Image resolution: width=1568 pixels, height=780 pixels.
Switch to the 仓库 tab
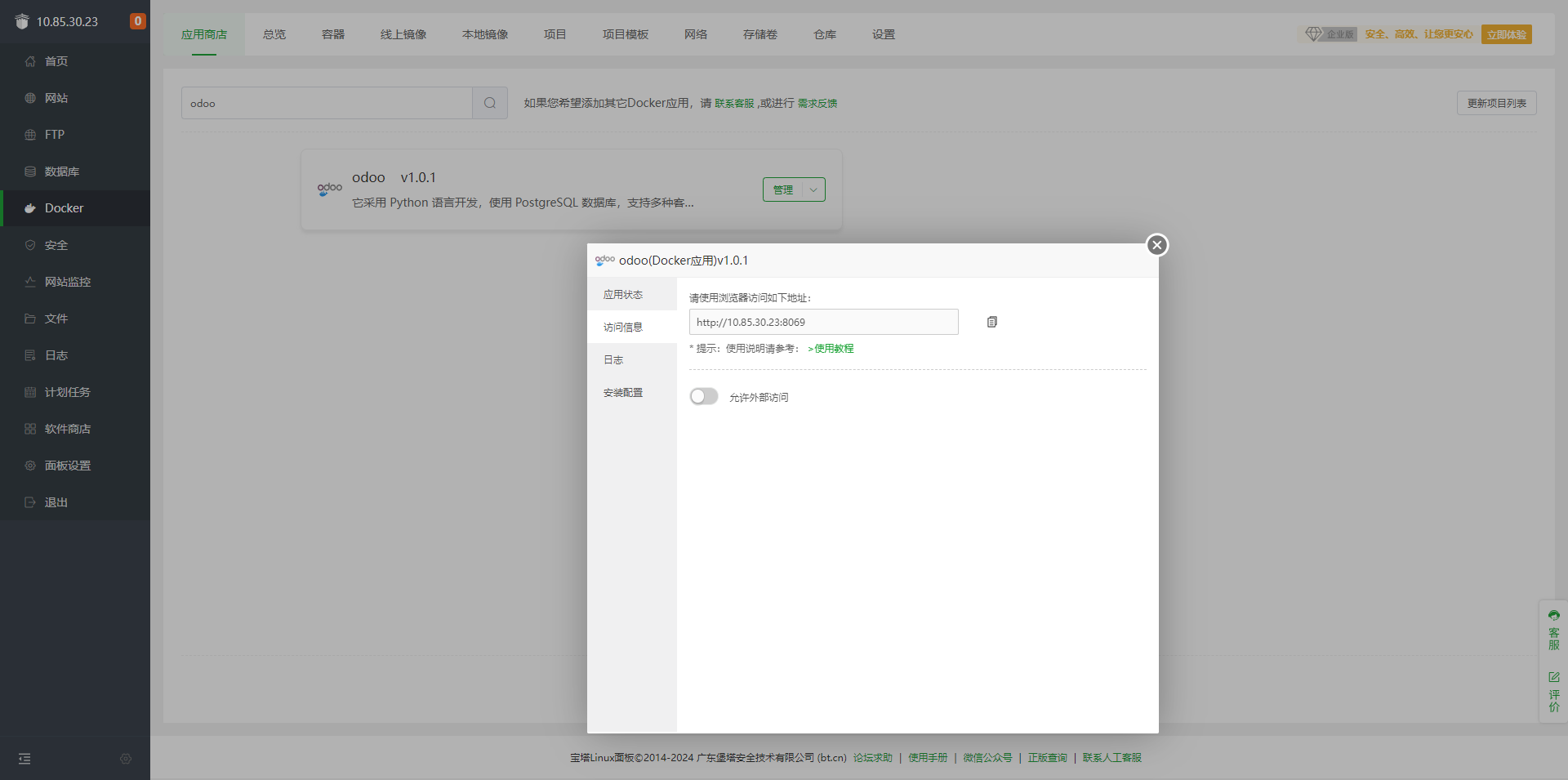pyautogui.click(x=825, y=34)
